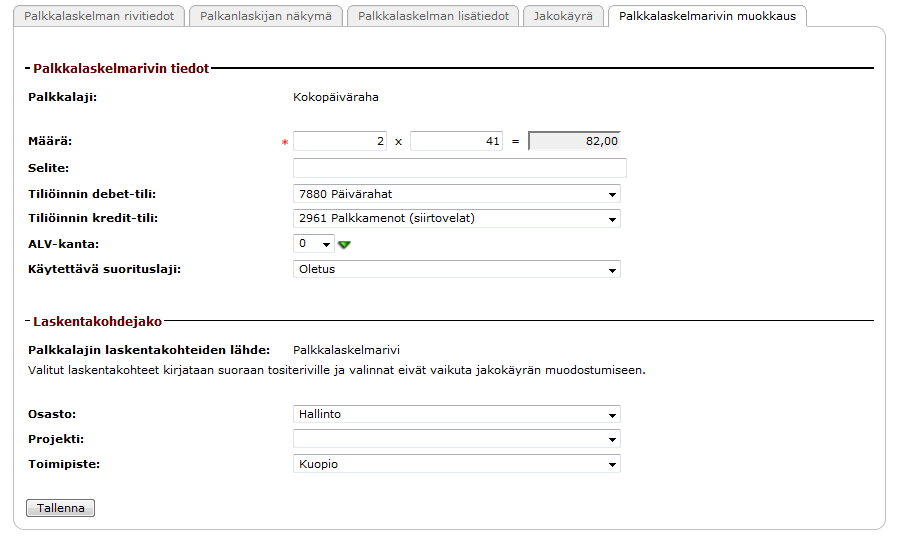Click the empty Selite text field
The image size is (899, 541).
pyautogui.click(x=460, y=168)
